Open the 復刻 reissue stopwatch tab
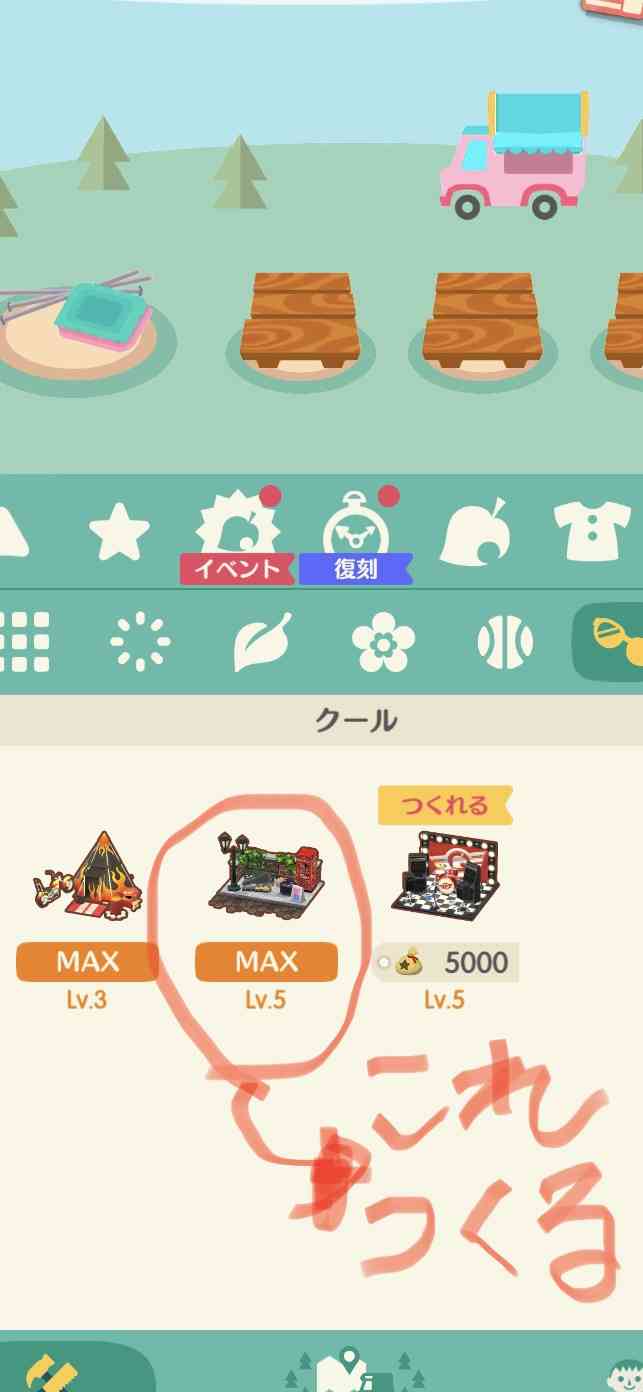Viewport: 643px width, 1392px height. point(357,536)
